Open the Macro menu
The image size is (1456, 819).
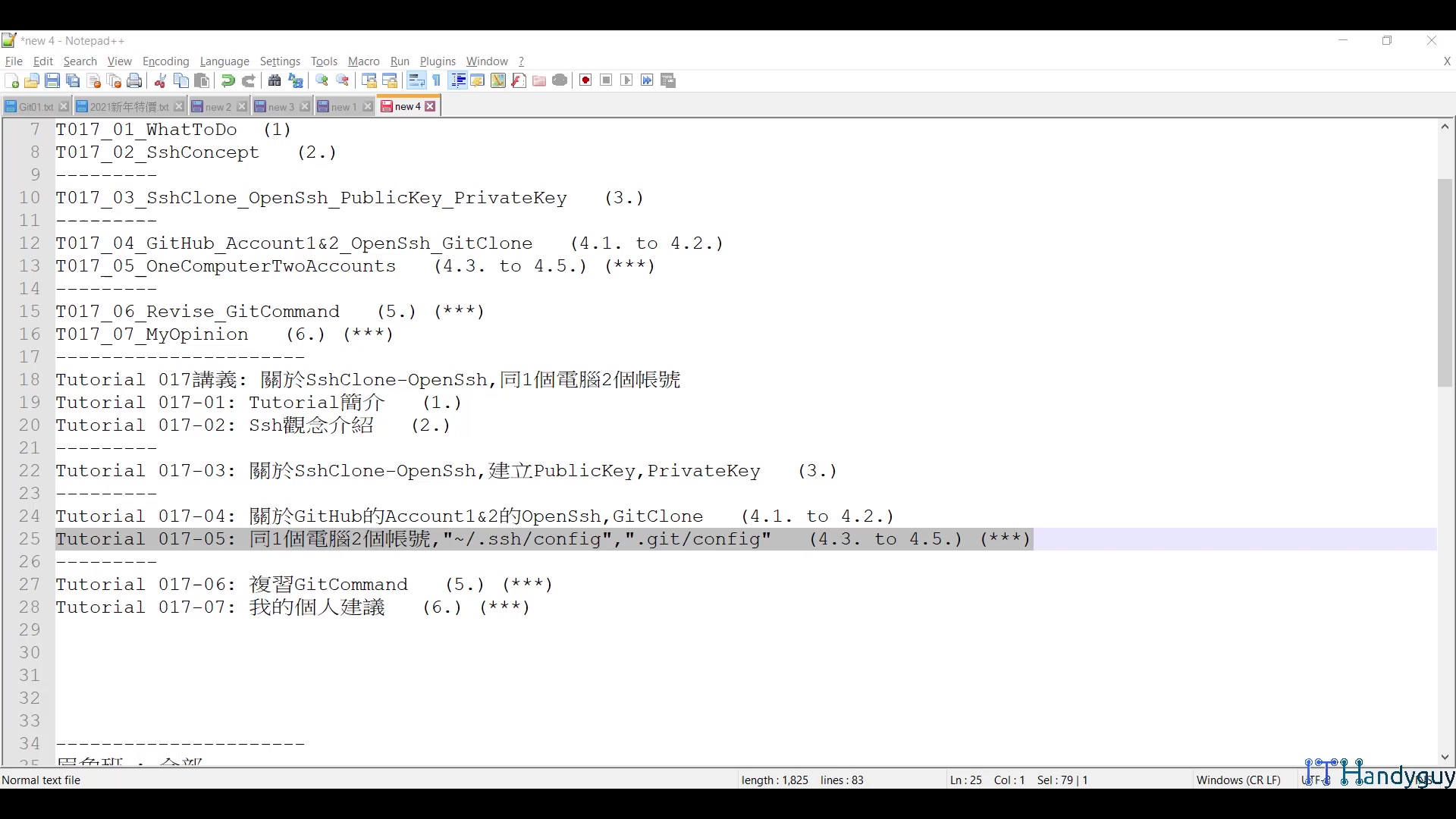tap(363, 61)
